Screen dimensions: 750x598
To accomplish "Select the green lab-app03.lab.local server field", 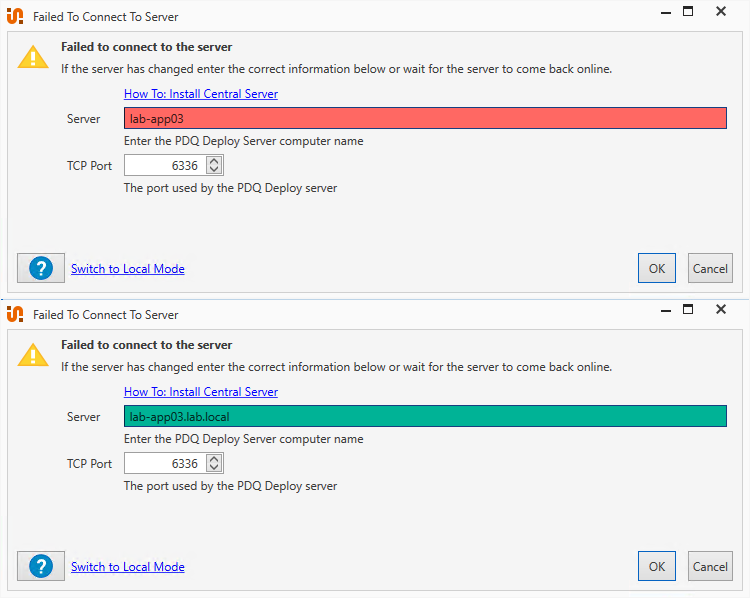I will [425, 416].
